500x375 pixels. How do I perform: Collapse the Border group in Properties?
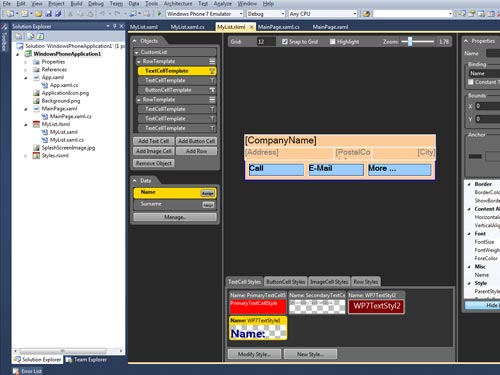point(469,184)
